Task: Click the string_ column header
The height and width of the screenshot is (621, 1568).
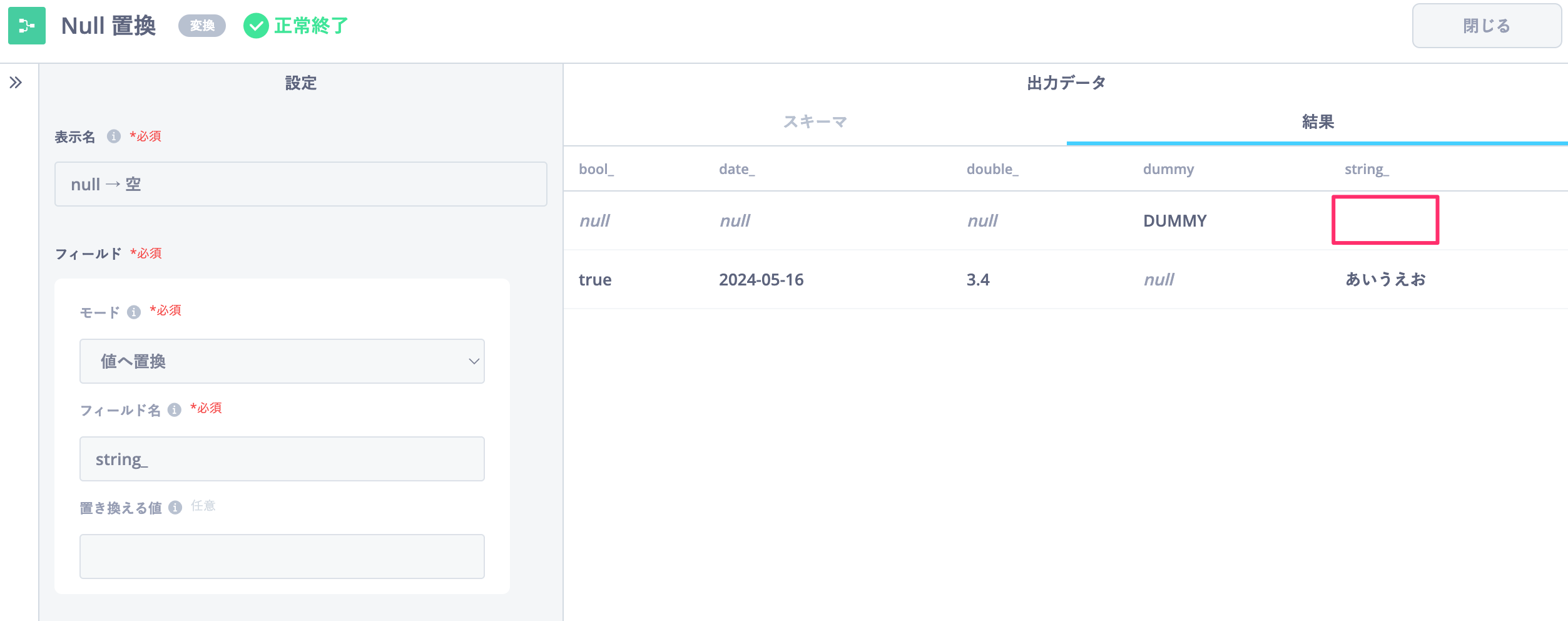Action: pos(1367,169)
